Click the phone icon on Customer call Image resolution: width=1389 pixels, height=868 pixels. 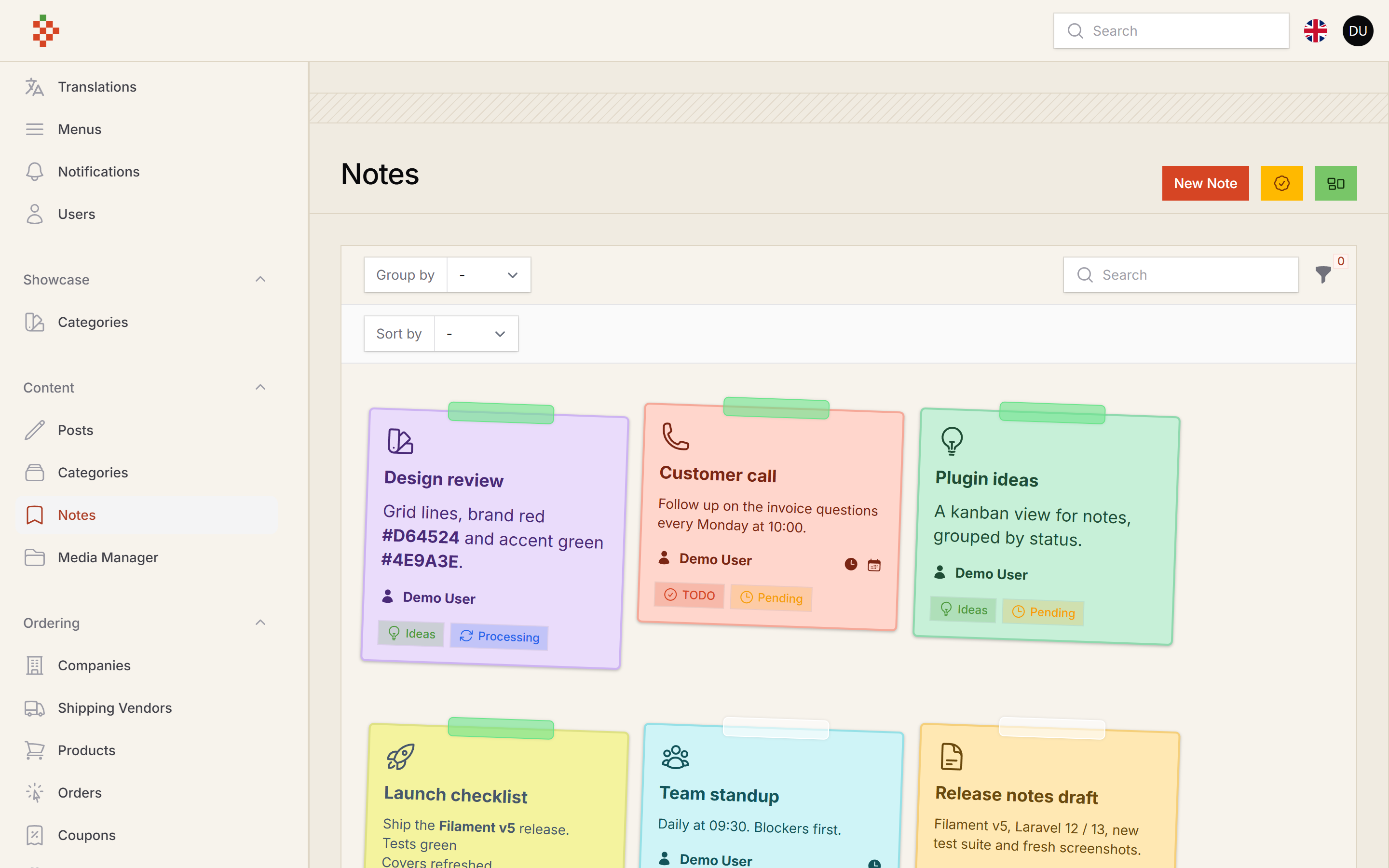coord(676,436)
